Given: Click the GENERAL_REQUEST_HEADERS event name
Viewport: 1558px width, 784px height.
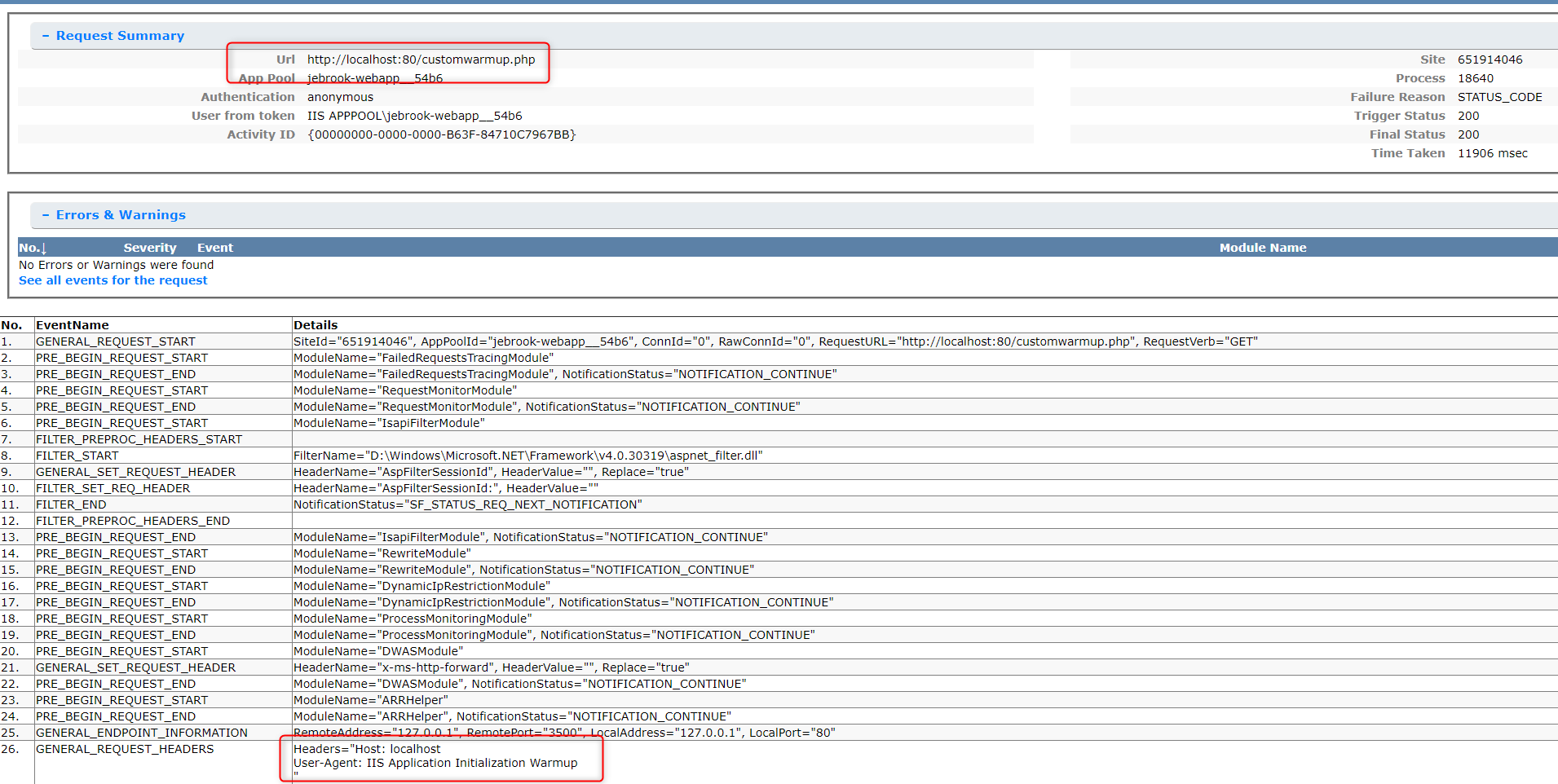Looking at the screenshot, I should pyautogui.click(x=124, y=749).
